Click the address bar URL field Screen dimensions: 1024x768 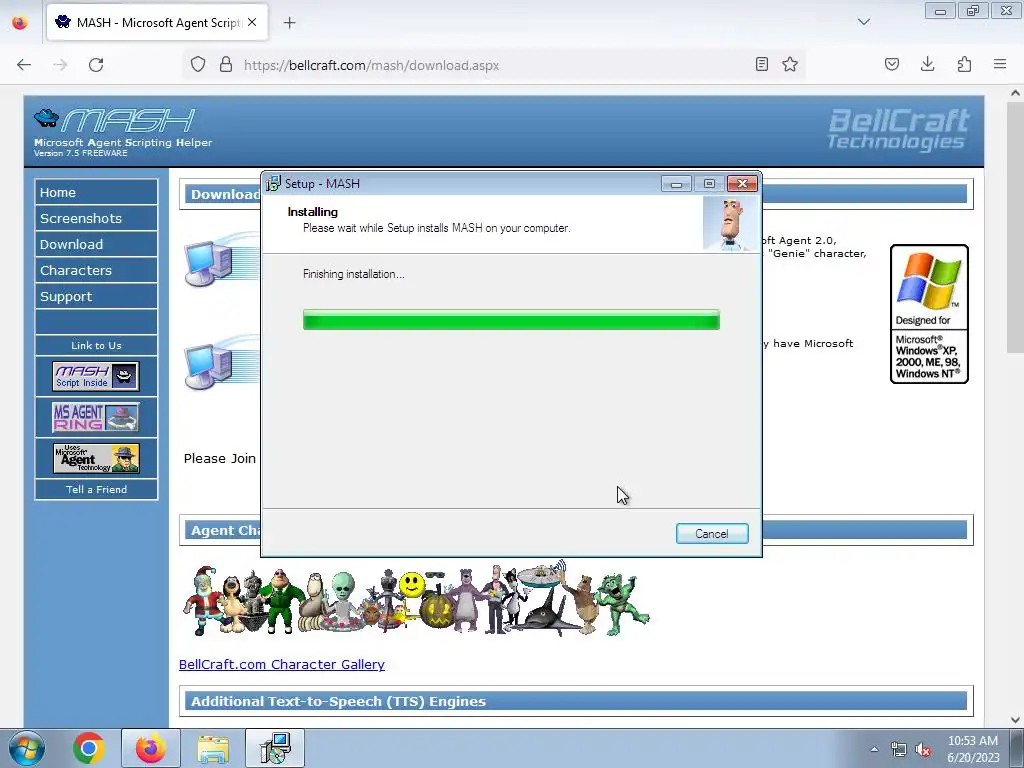click(x=493, y=65)
